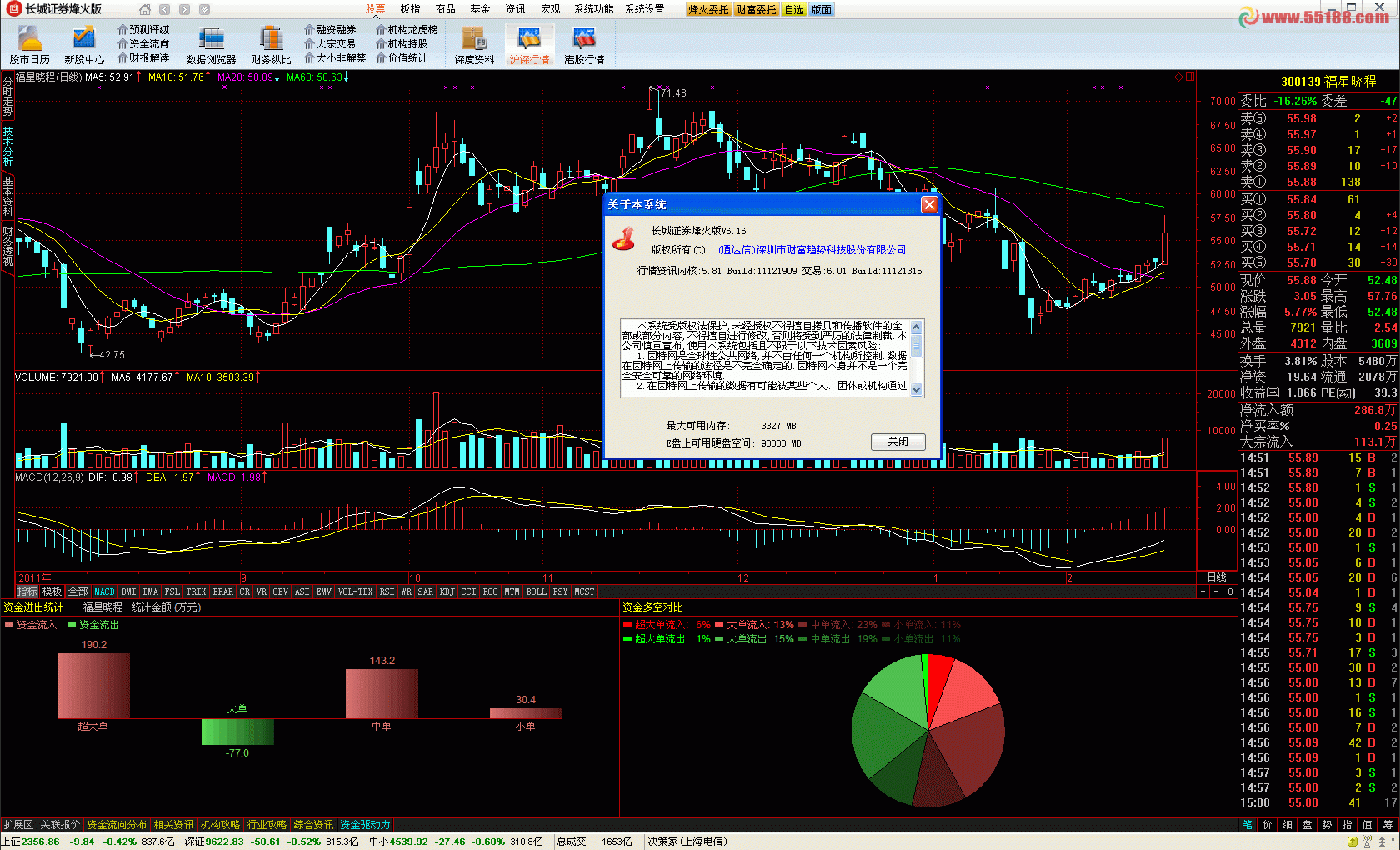The height and width of the screenshot is (850, 1400).
Task: Open 股票 menu
Action: (375, 9)
